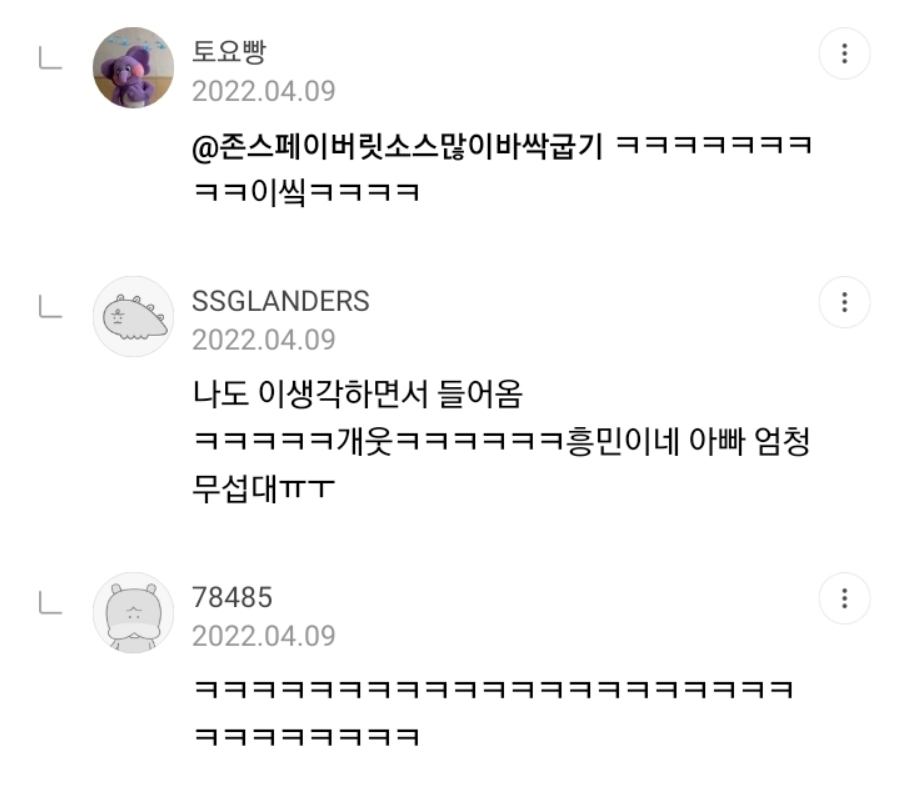Image resolution: width=906 pixels, height=793 pixels.
Task: Open more options for 토요빵's comment
Action: point(844,53)
